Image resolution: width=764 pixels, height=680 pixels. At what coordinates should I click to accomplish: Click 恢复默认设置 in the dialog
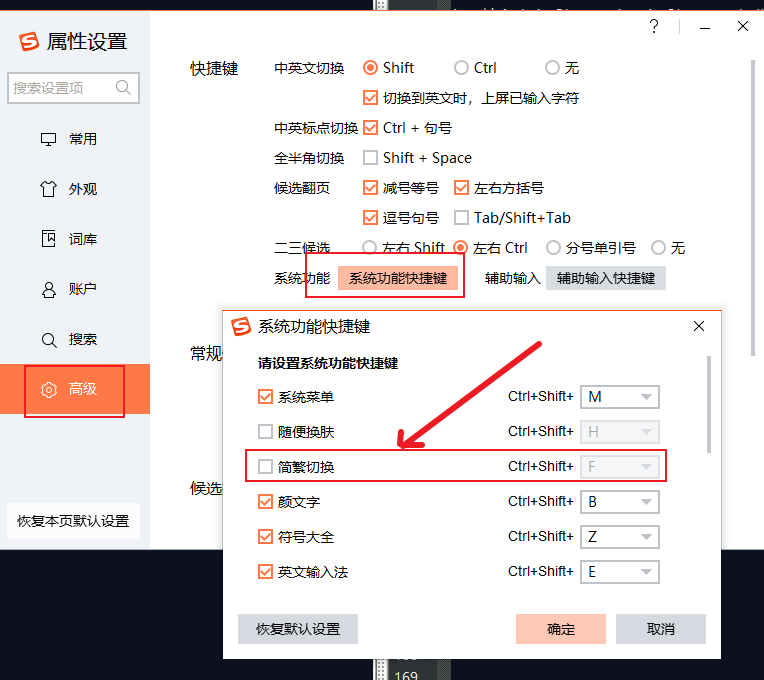pyautogui.click(x=298, y=629)
